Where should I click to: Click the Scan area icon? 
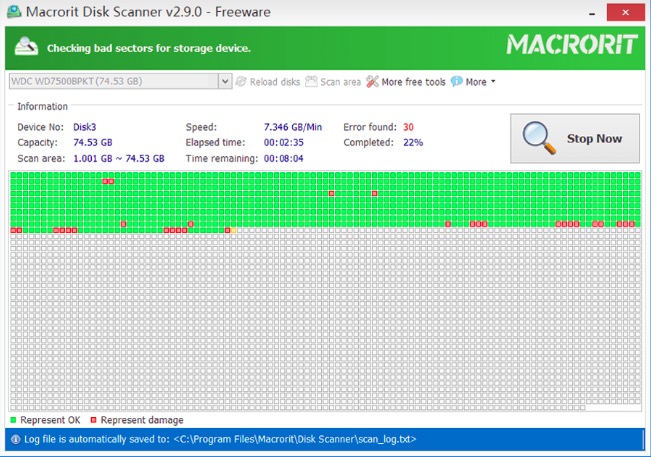[x=311, y=81]
